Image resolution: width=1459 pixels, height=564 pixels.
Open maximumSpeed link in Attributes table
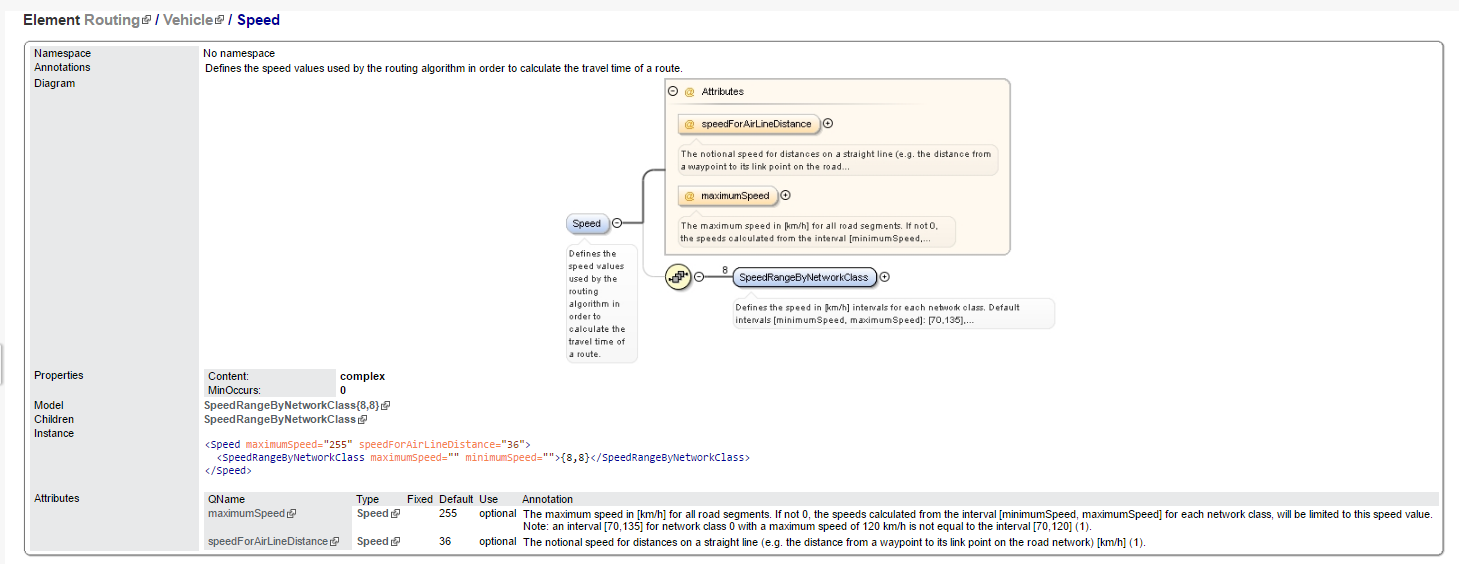click(246, 514)
